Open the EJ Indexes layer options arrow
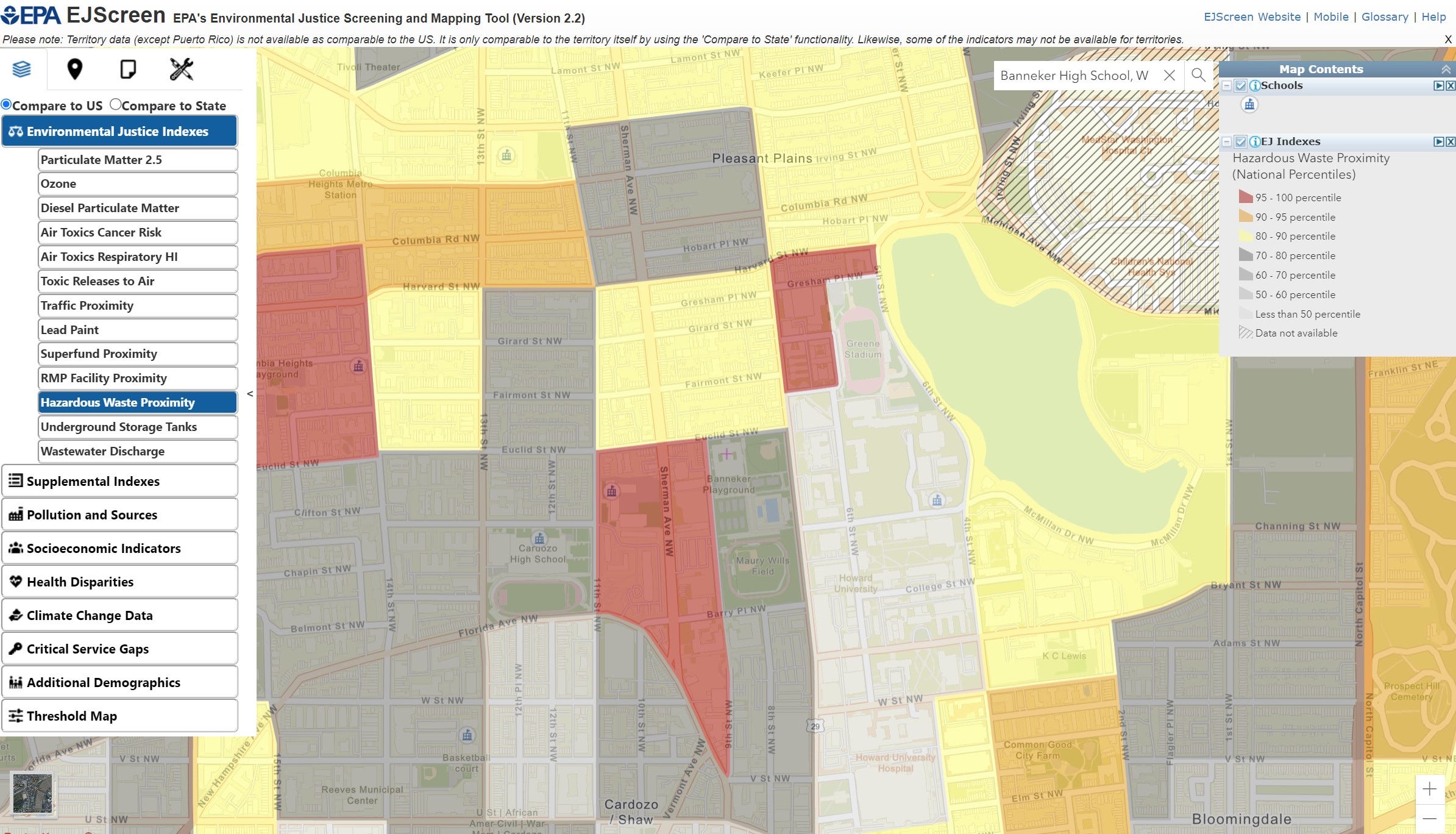This screenshot has width=1456, height=834. [1439, 142]
